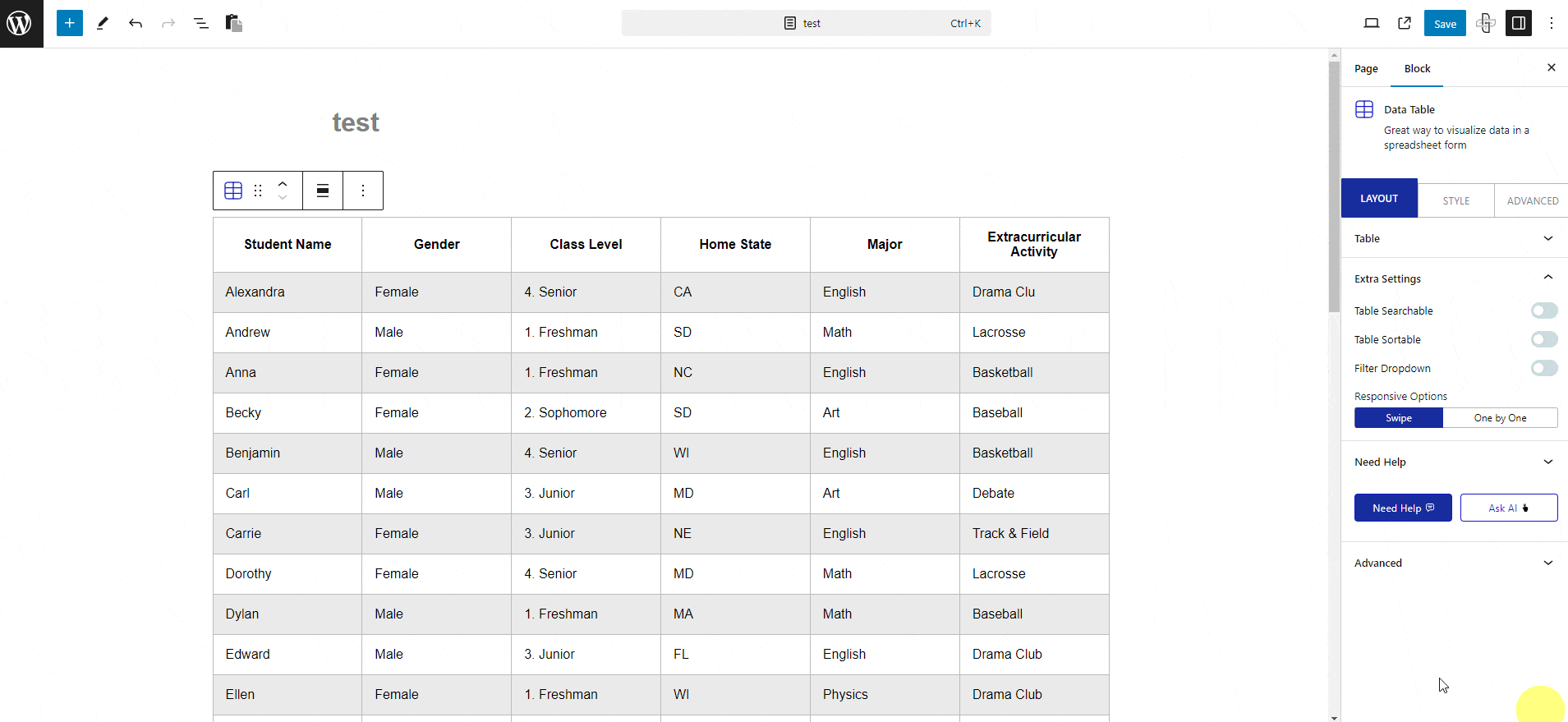Open device preview options
This screenshot has width=1568, height=722.
coord(1372,23)
